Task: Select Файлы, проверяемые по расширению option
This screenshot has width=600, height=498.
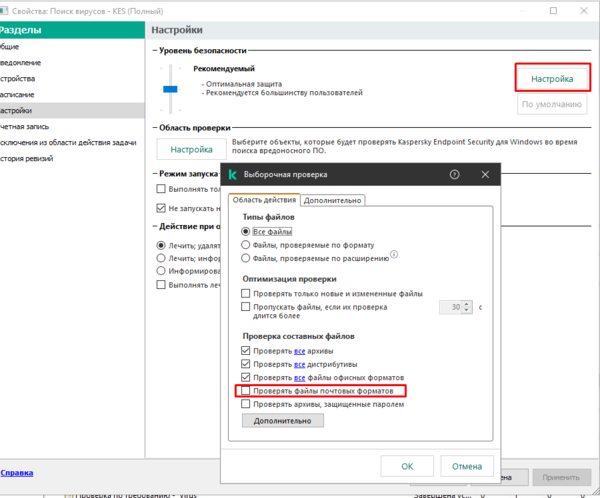Action: click(x=246, y=258)
